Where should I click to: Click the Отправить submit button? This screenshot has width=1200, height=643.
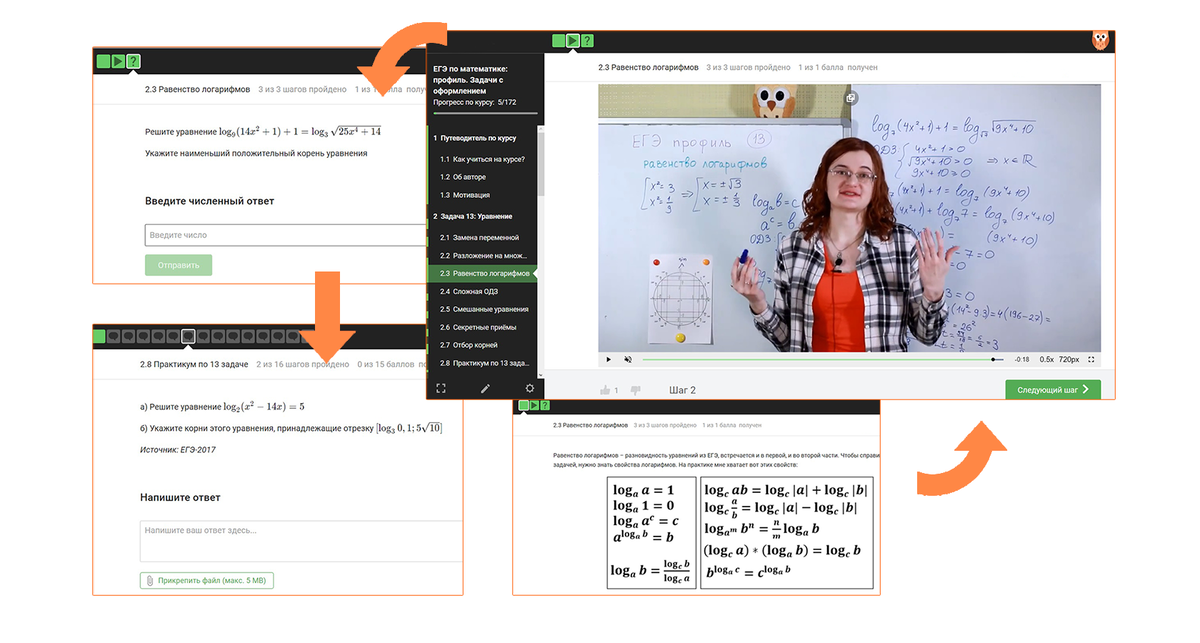tap(178, 265)
